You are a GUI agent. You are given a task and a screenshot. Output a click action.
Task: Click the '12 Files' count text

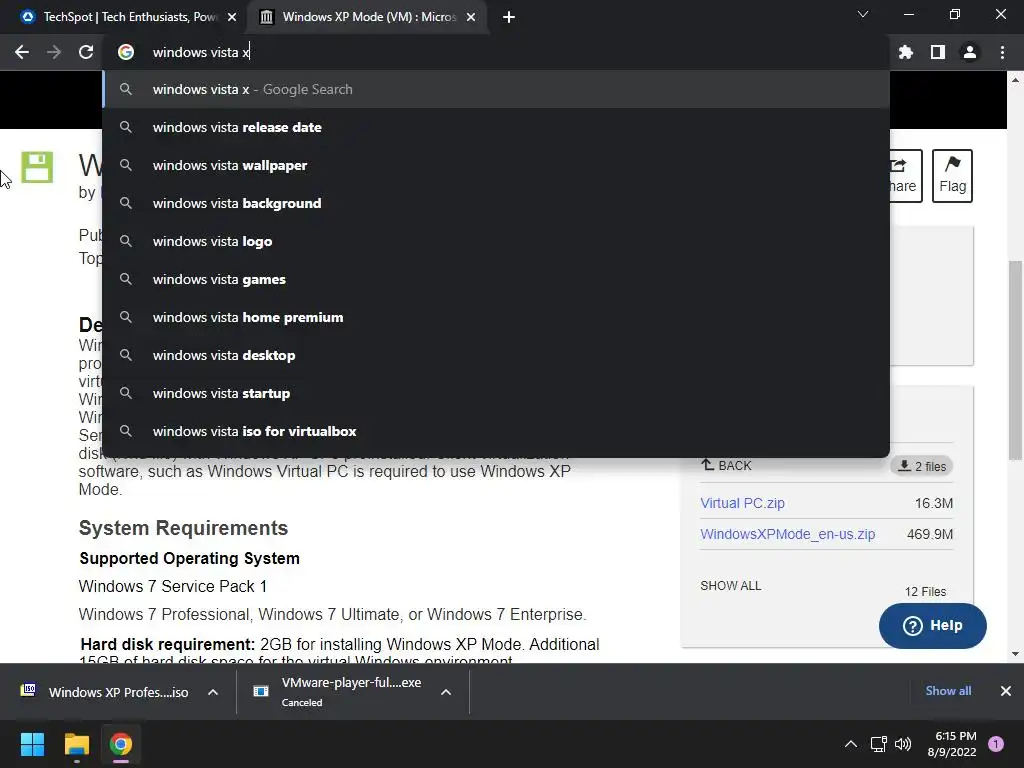(x=925, y=592)
